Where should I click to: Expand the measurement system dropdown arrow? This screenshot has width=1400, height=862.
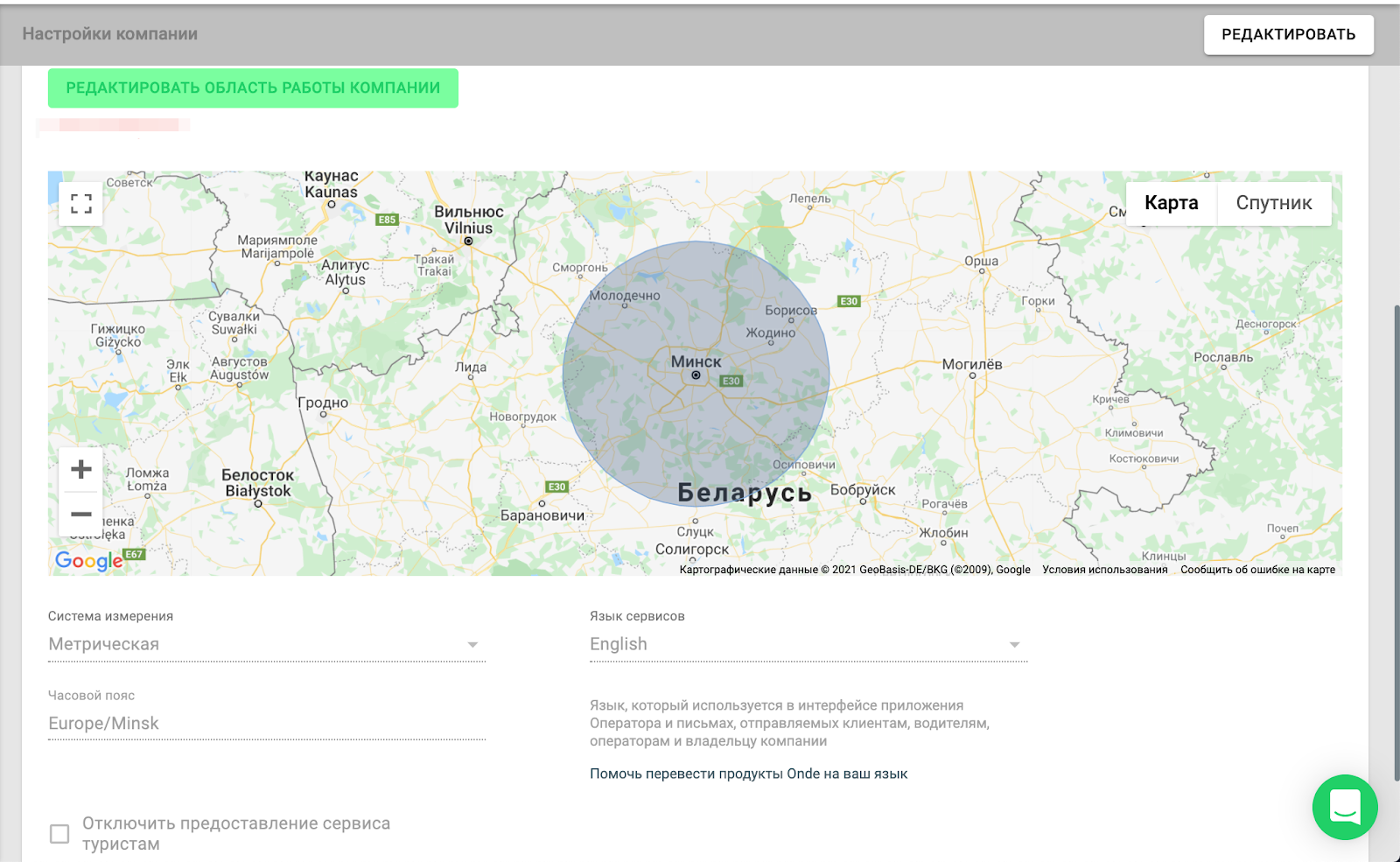(472, 645)
